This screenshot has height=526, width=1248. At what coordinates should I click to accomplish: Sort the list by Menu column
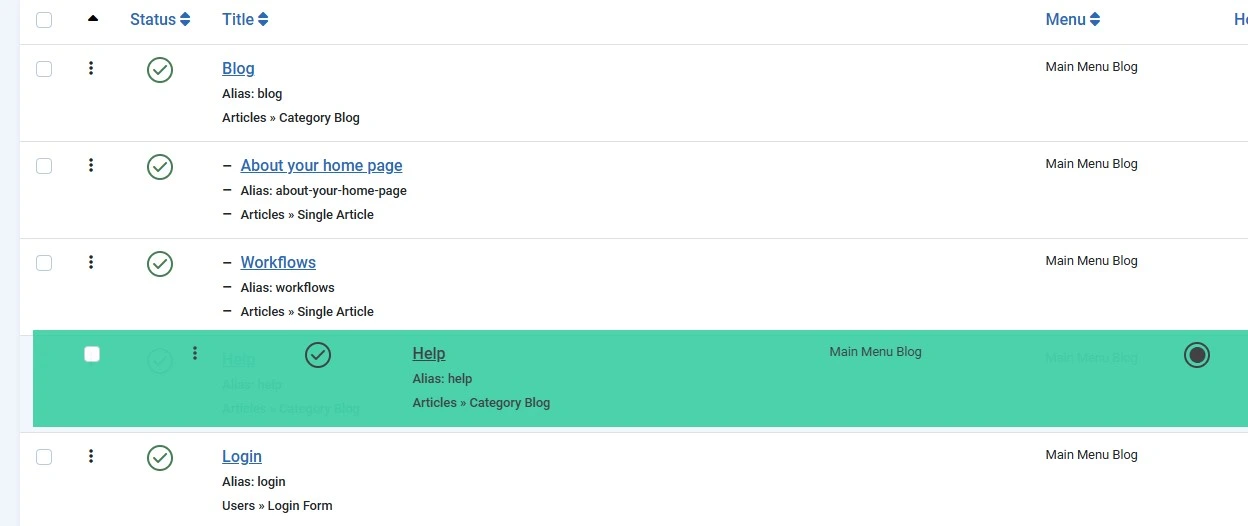[x=1073, y=19]
